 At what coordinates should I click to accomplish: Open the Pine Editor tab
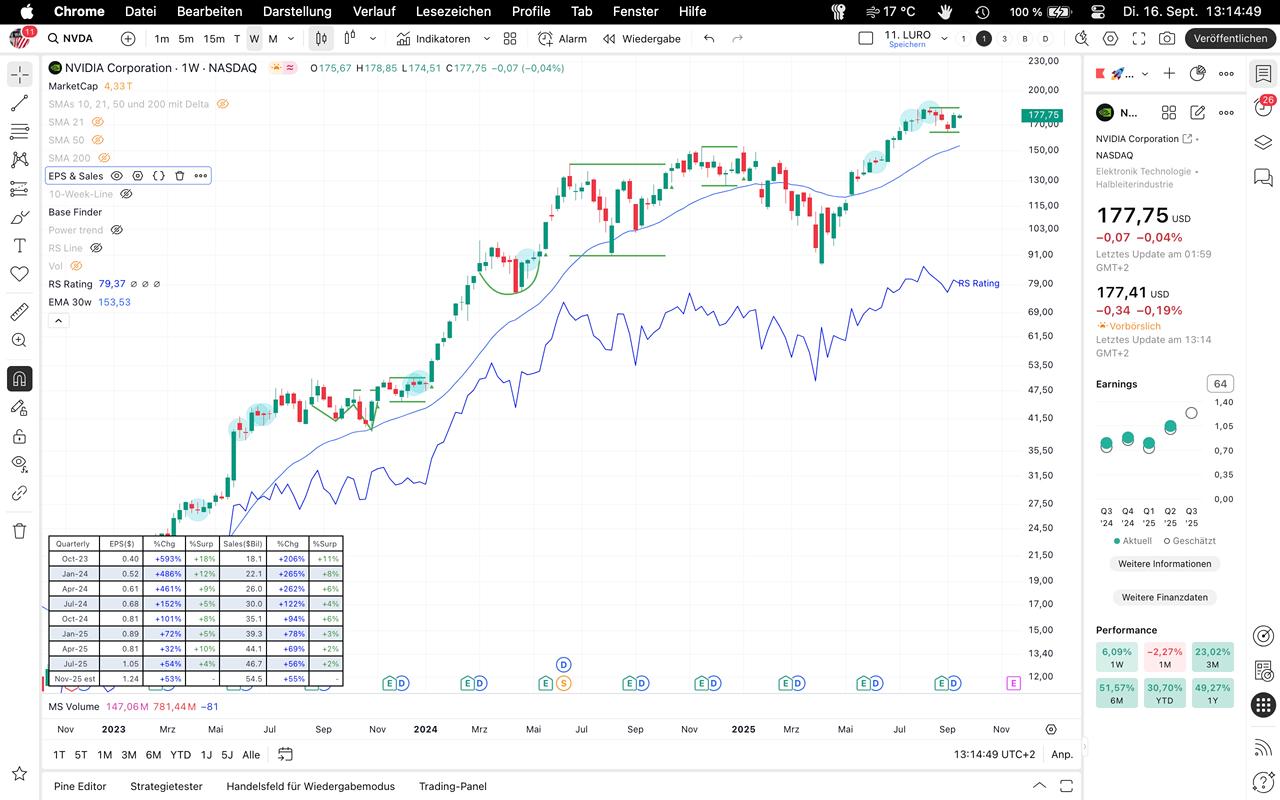point(80,786)
